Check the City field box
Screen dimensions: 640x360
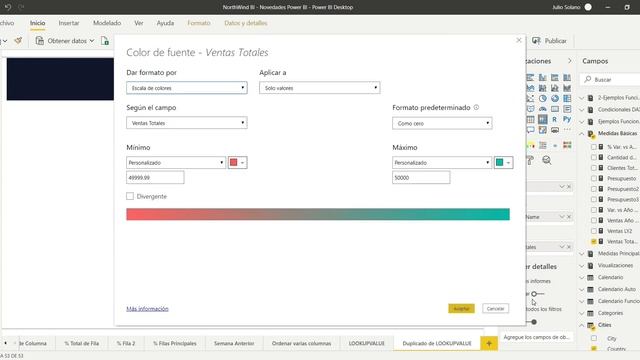(x=594, y=338)
